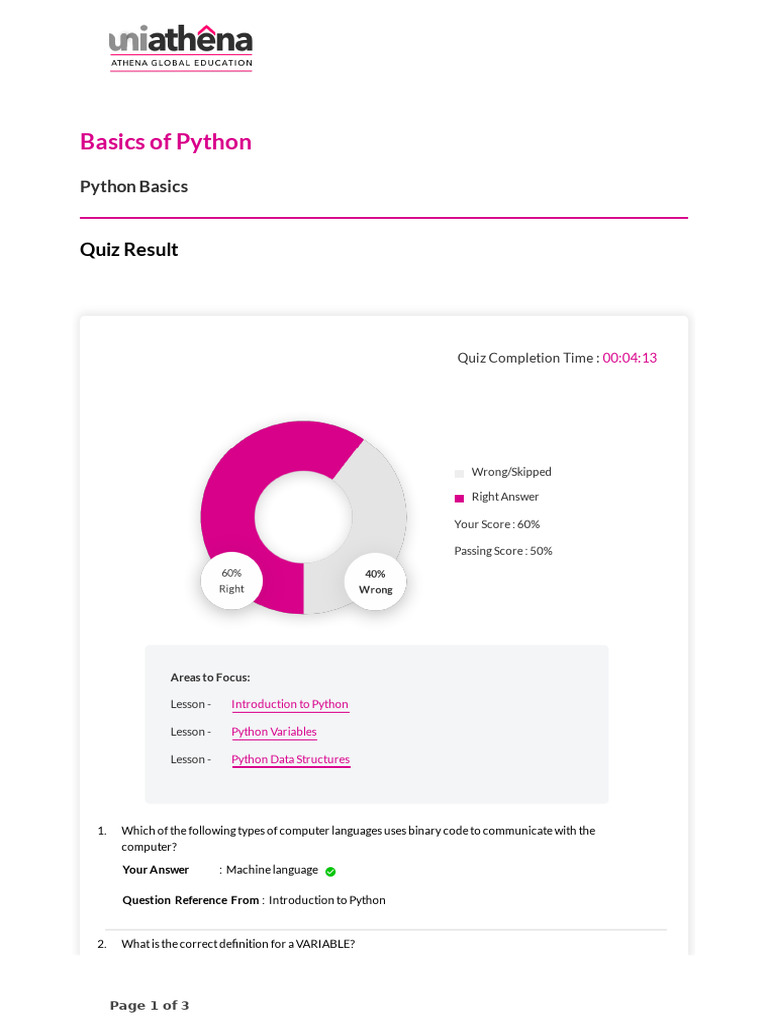Open the Introduction to Python lesson link
Screen dimensions: 768x1024
[290, 704]
